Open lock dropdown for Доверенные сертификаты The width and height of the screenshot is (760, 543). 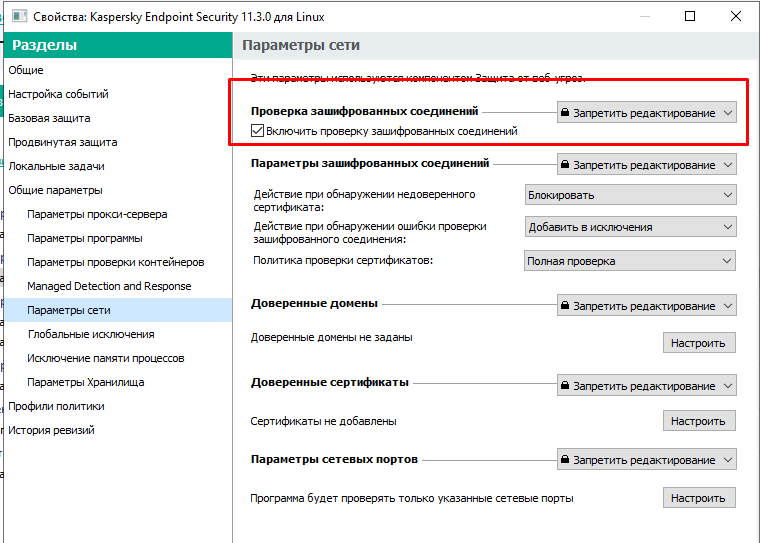click(647, 386)
